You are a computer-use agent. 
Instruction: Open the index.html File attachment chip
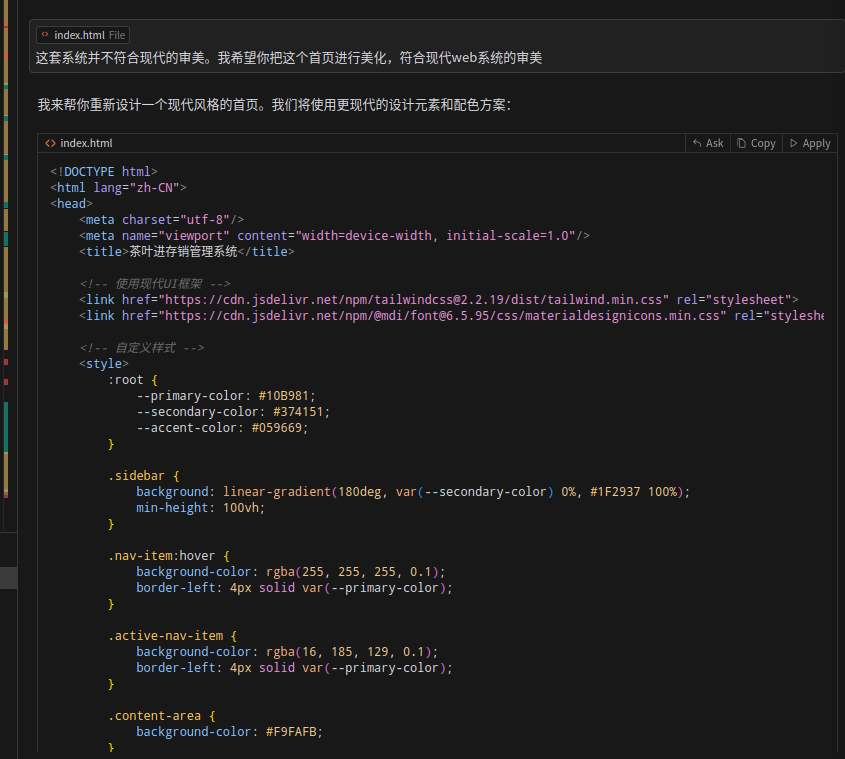[83, 35]
